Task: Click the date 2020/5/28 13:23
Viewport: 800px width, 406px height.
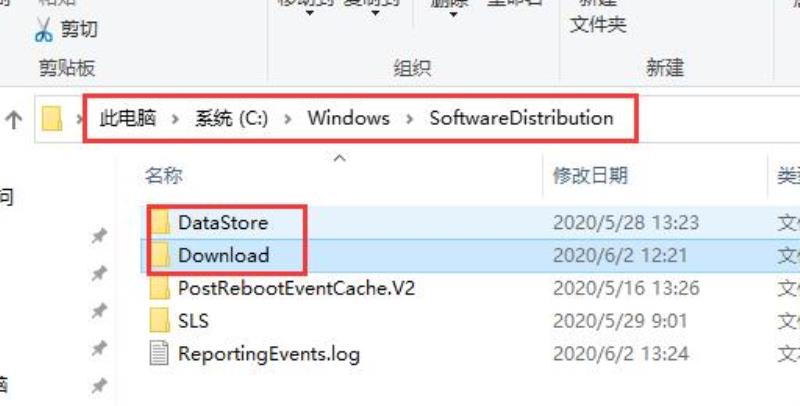Action: pos(626,222)
